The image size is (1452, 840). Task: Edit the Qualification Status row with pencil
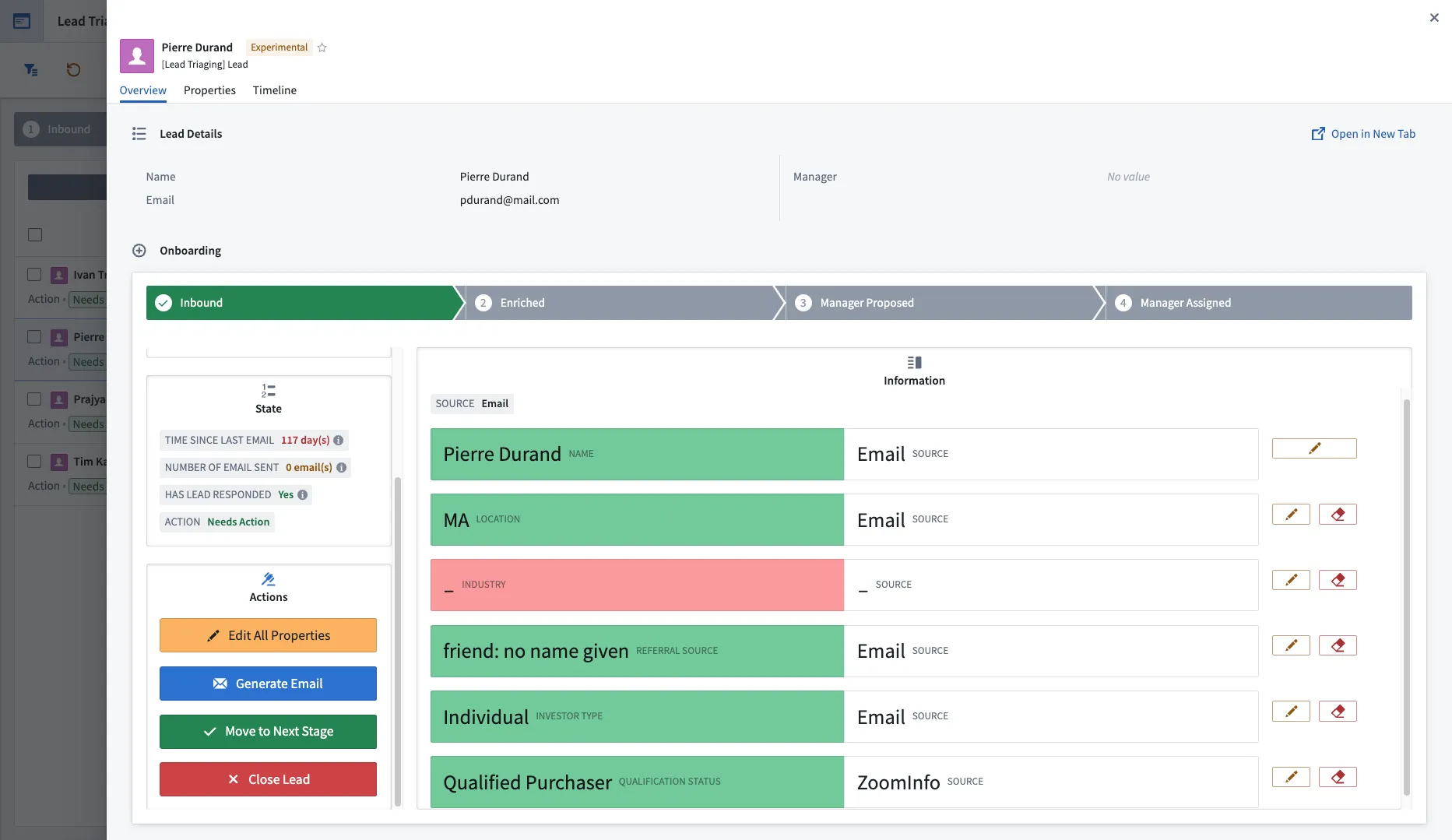pos(1291,777)
